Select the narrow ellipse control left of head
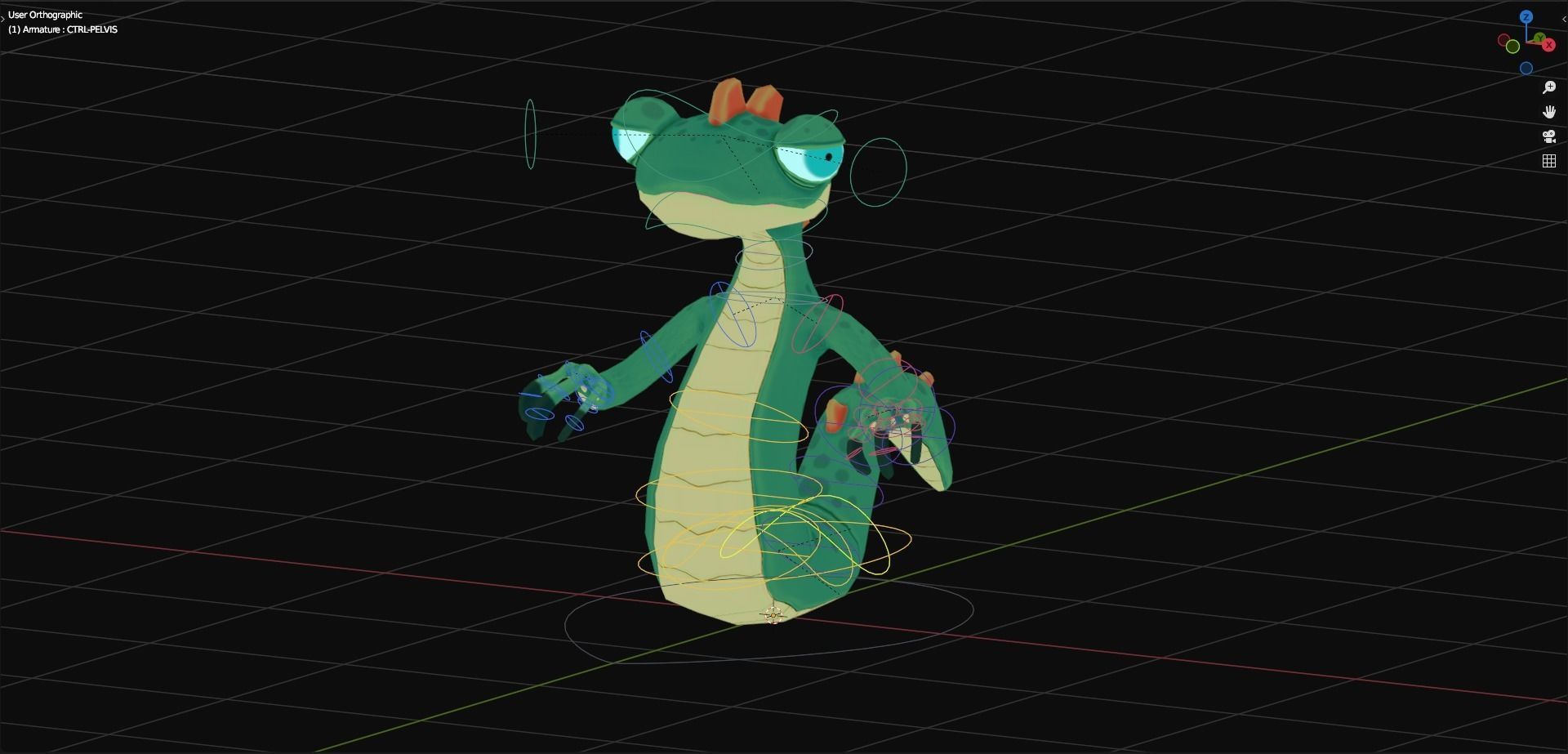Screen dimensions: 1568x754 point(530,134)
